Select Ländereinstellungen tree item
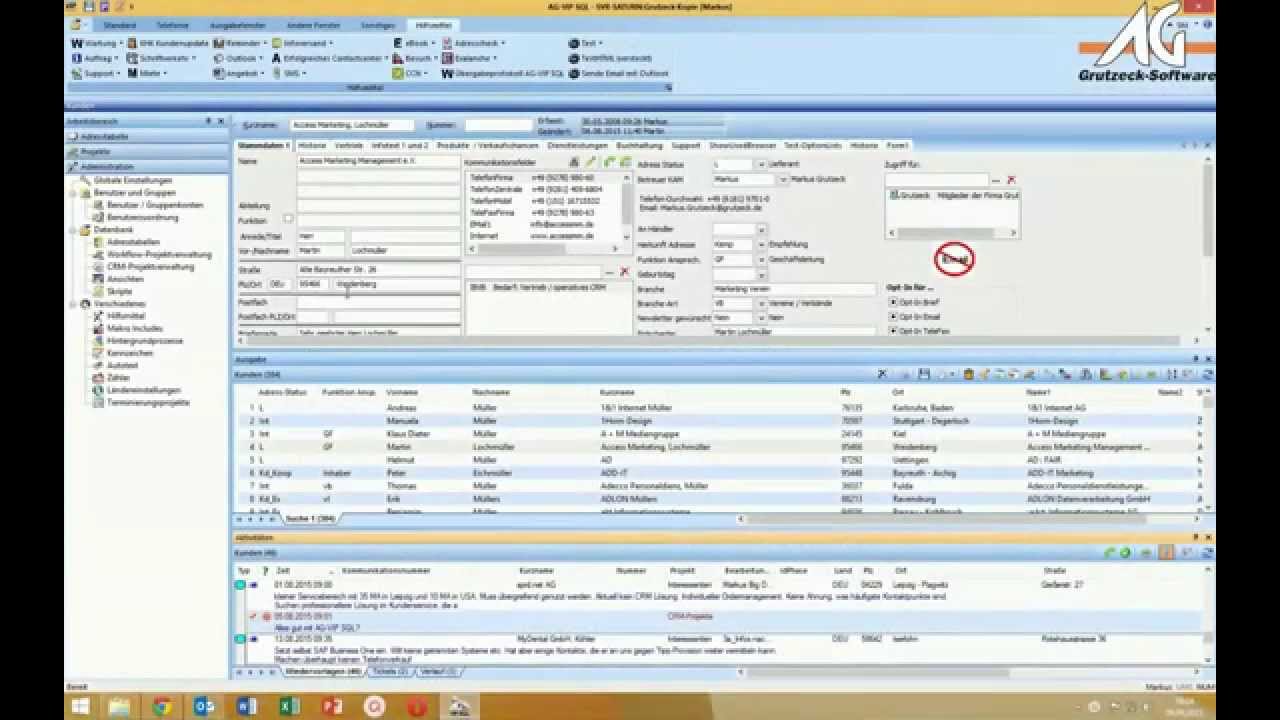 click(x=143, y=390)
